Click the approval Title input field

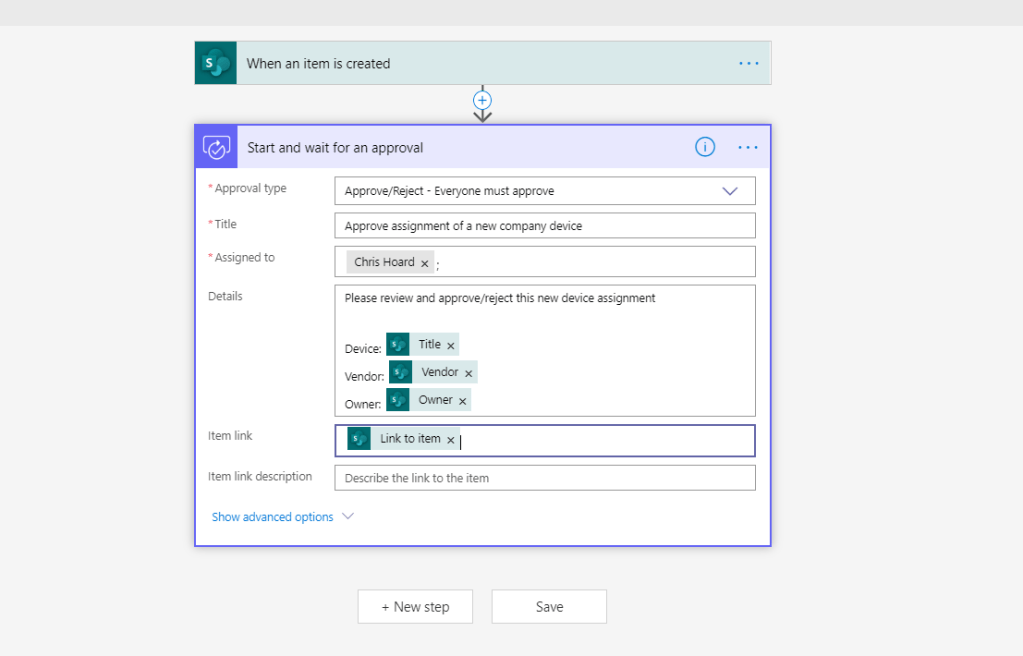point(545,226)
